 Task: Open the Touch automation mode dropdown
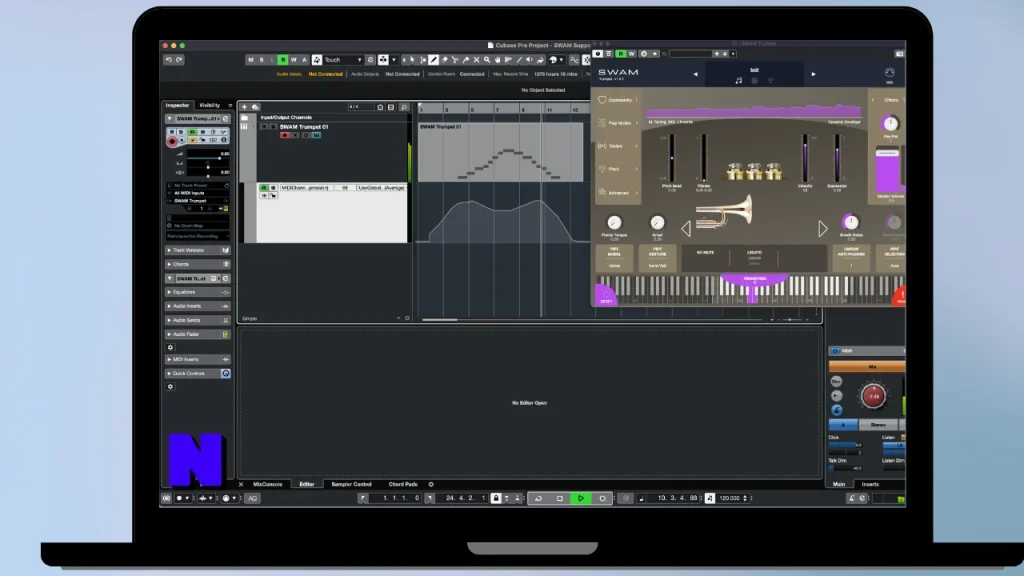click(x=343, y=59)
